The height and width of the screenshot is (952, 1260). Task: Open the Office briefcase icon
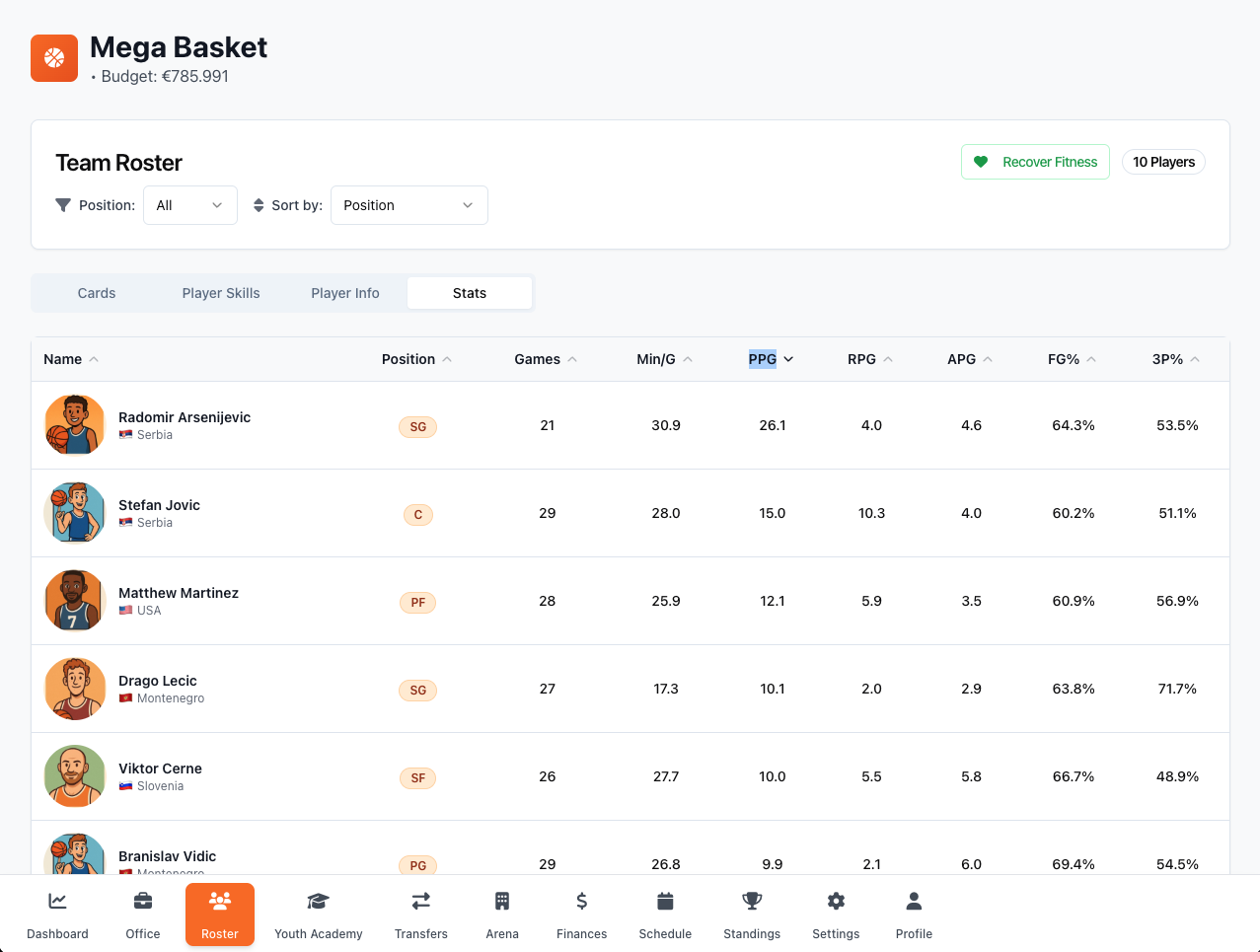(143, 901)
